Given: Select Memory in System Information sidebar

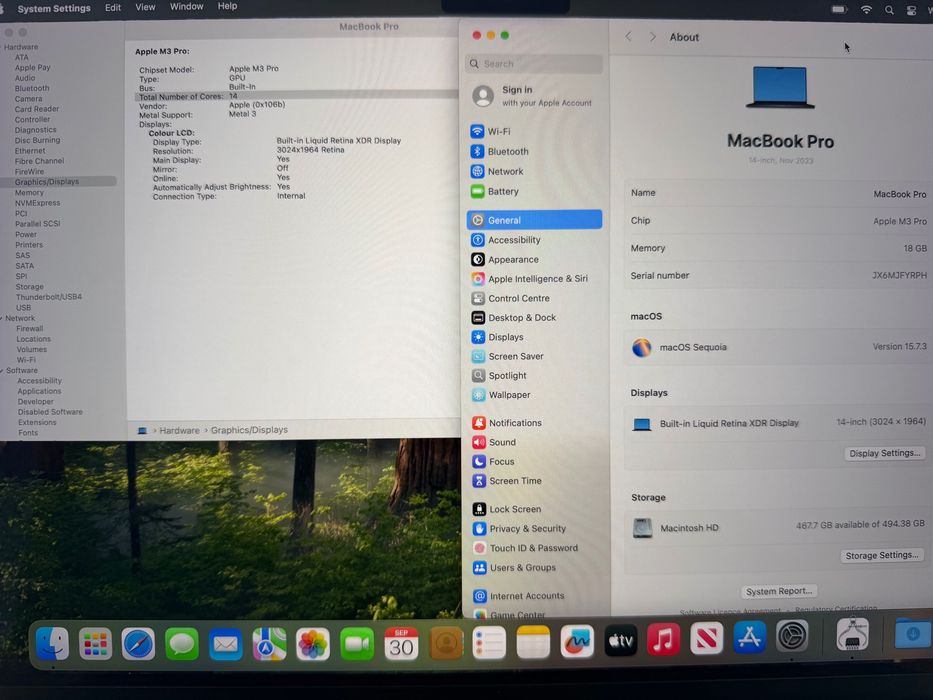Looking at the screenshot, I should (x=29, y=193).
